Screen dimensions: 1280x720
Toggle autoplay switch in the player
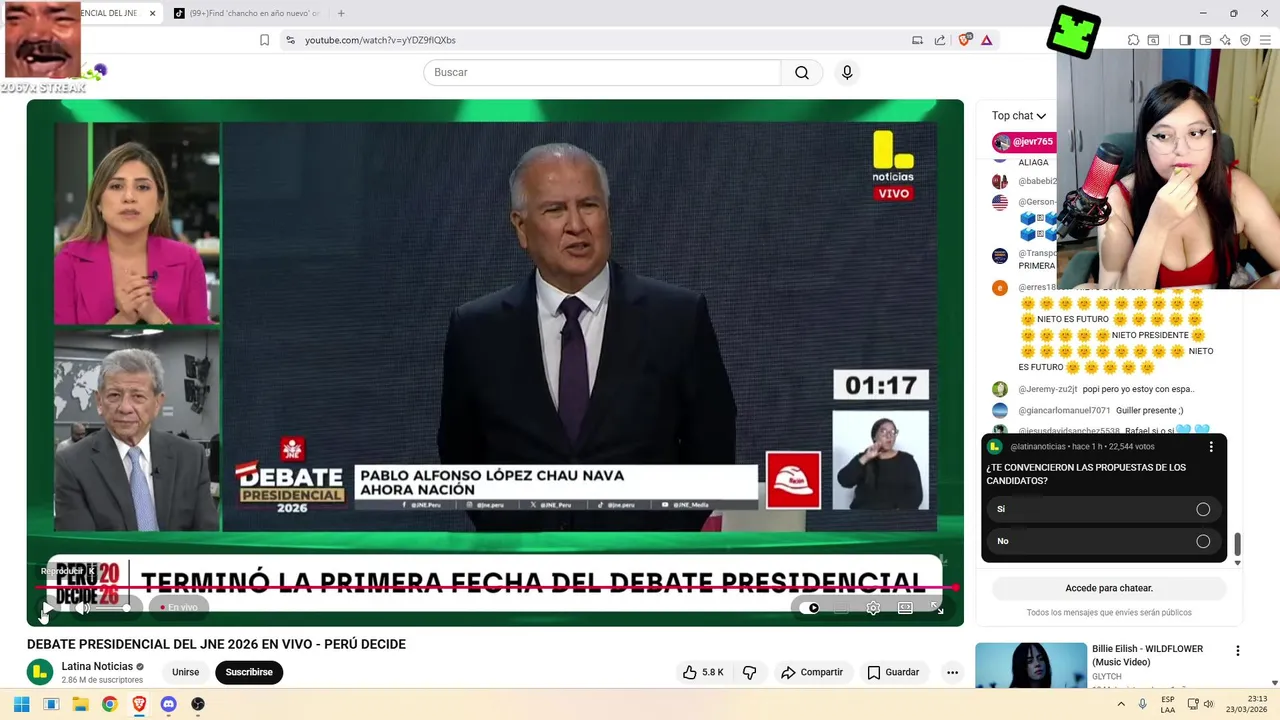tap(810, 608)
